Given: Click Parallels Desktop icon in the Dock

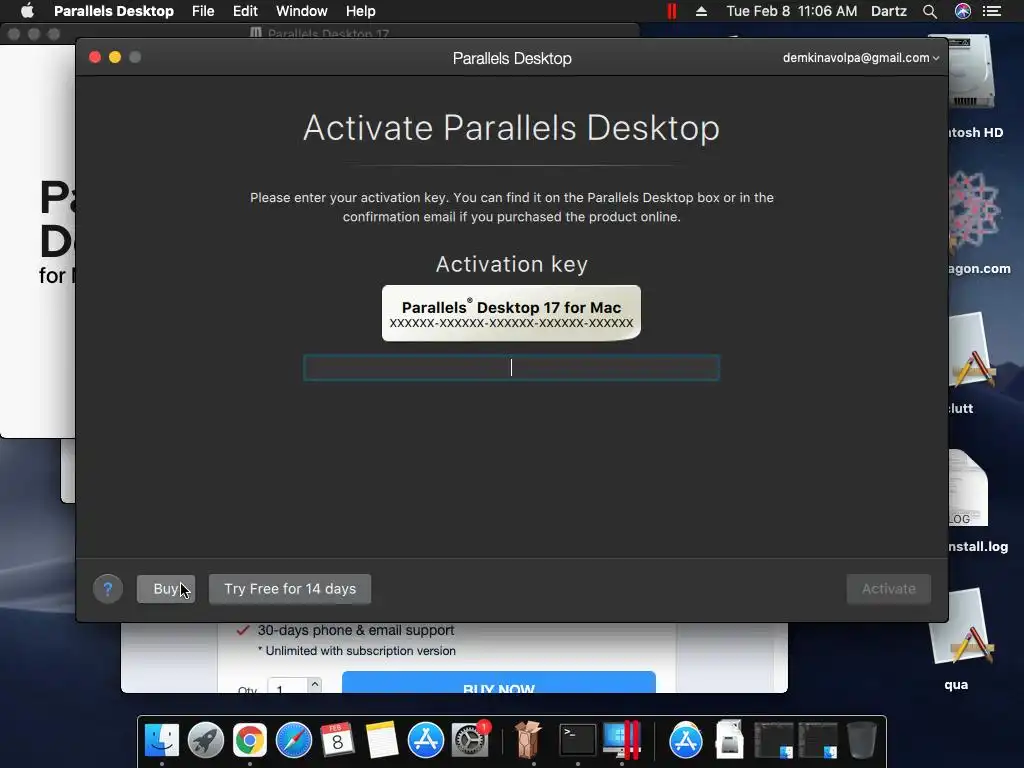Looking at the screenshot, I should [622, 741].
